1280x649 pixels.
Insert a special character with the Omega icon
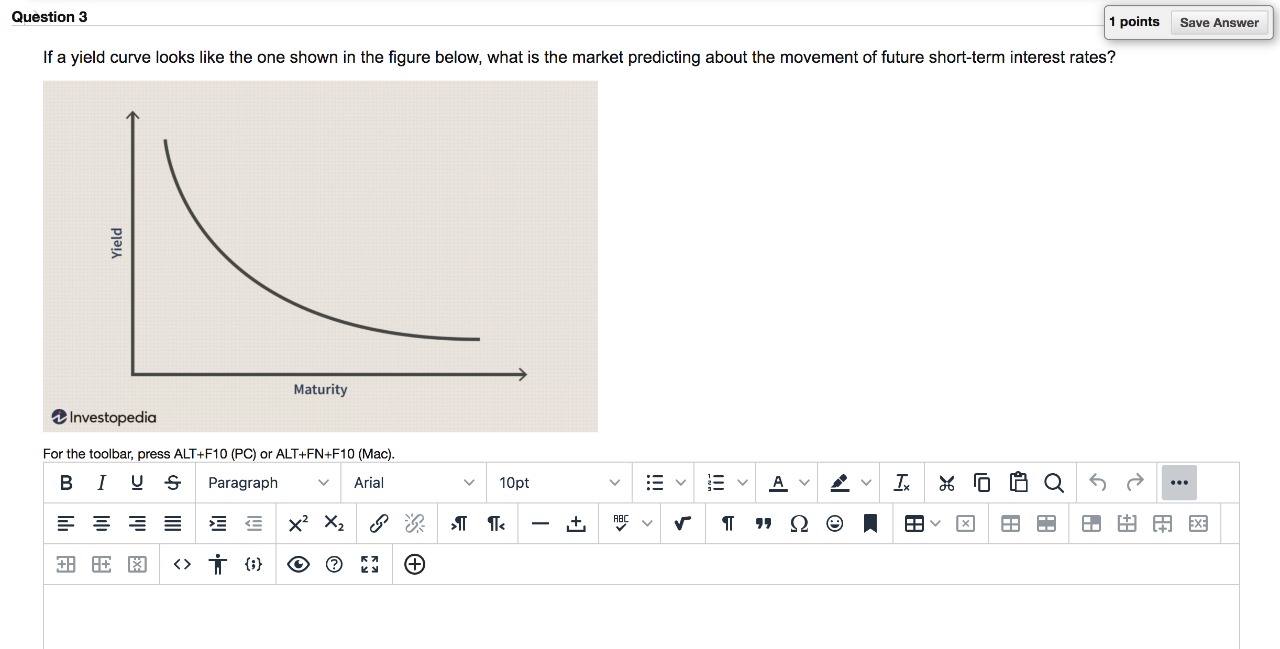[799, 523]
